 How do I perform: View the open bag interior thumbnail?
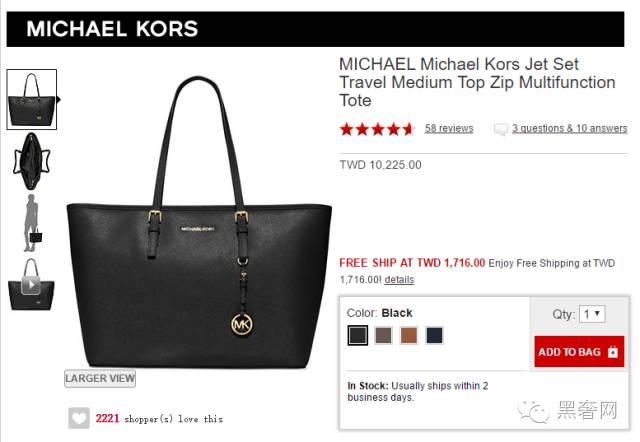point(31,161)
